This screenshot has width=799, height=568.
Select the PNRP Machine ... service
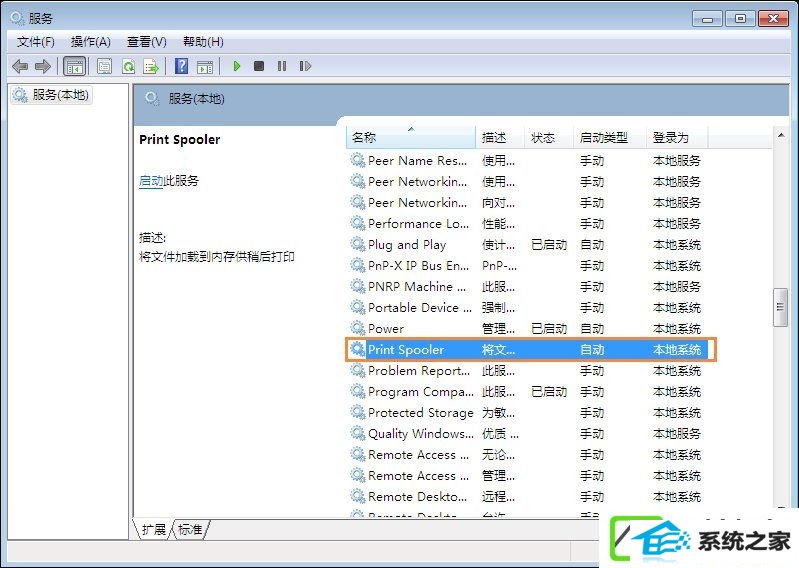(x=527, y=287)
